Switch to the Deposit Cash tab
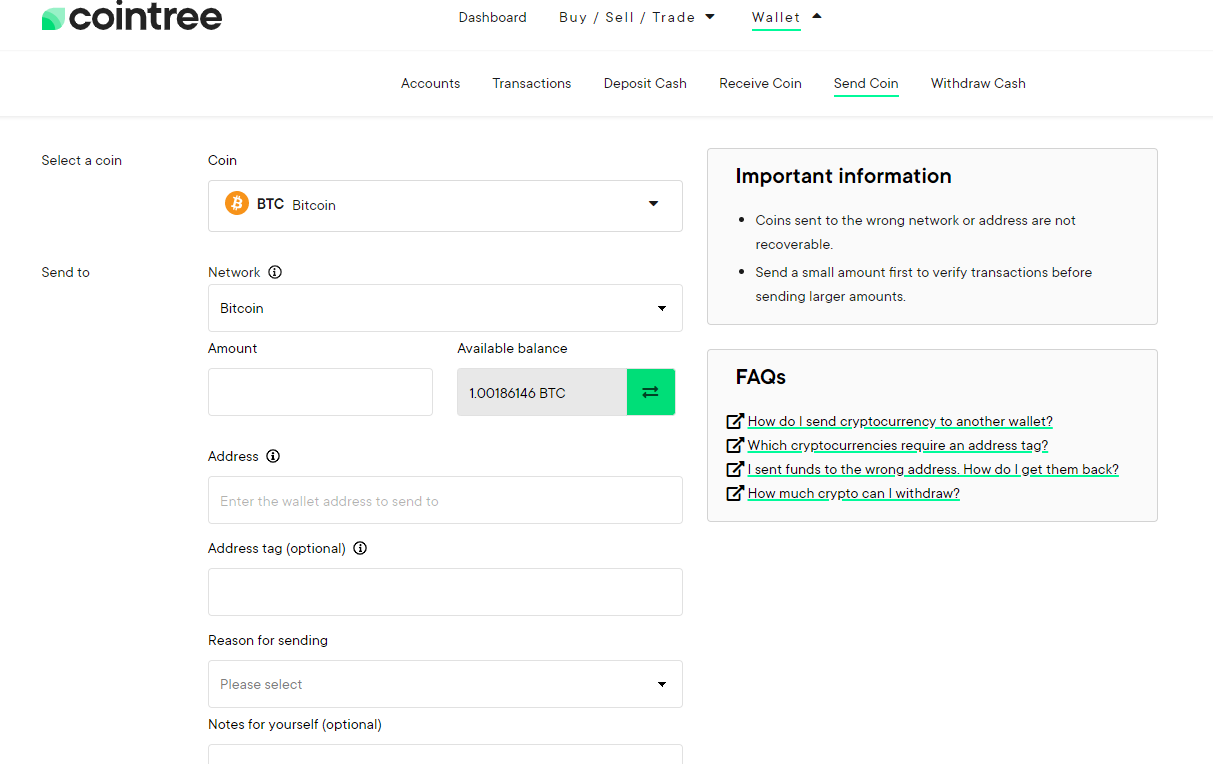Screen dimensions: 1213x764 coord(645,83)
